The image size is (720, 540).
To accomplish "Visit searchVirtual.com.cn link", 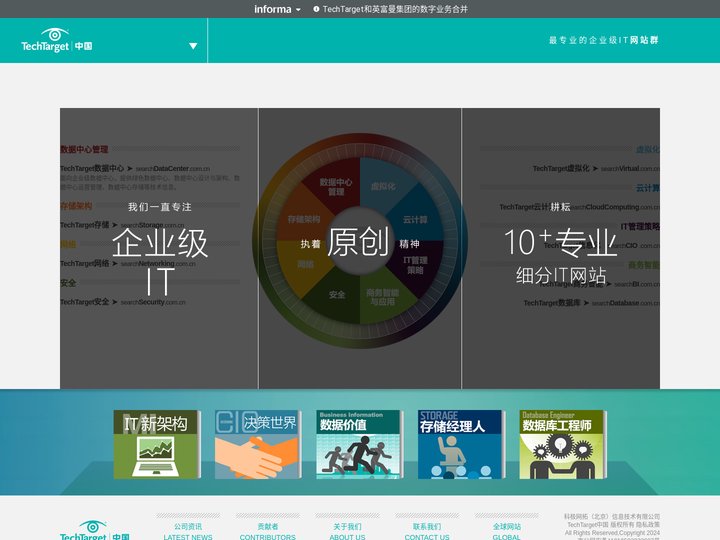I will (x=630, y=169).
